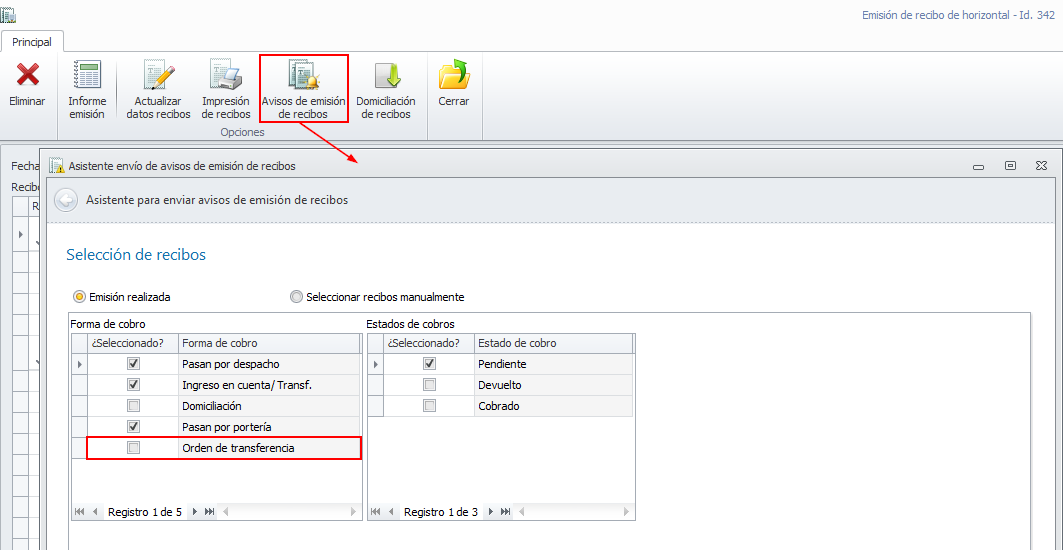
Task: Select the 'Devuelto' state cell
Action: (553, 385)
